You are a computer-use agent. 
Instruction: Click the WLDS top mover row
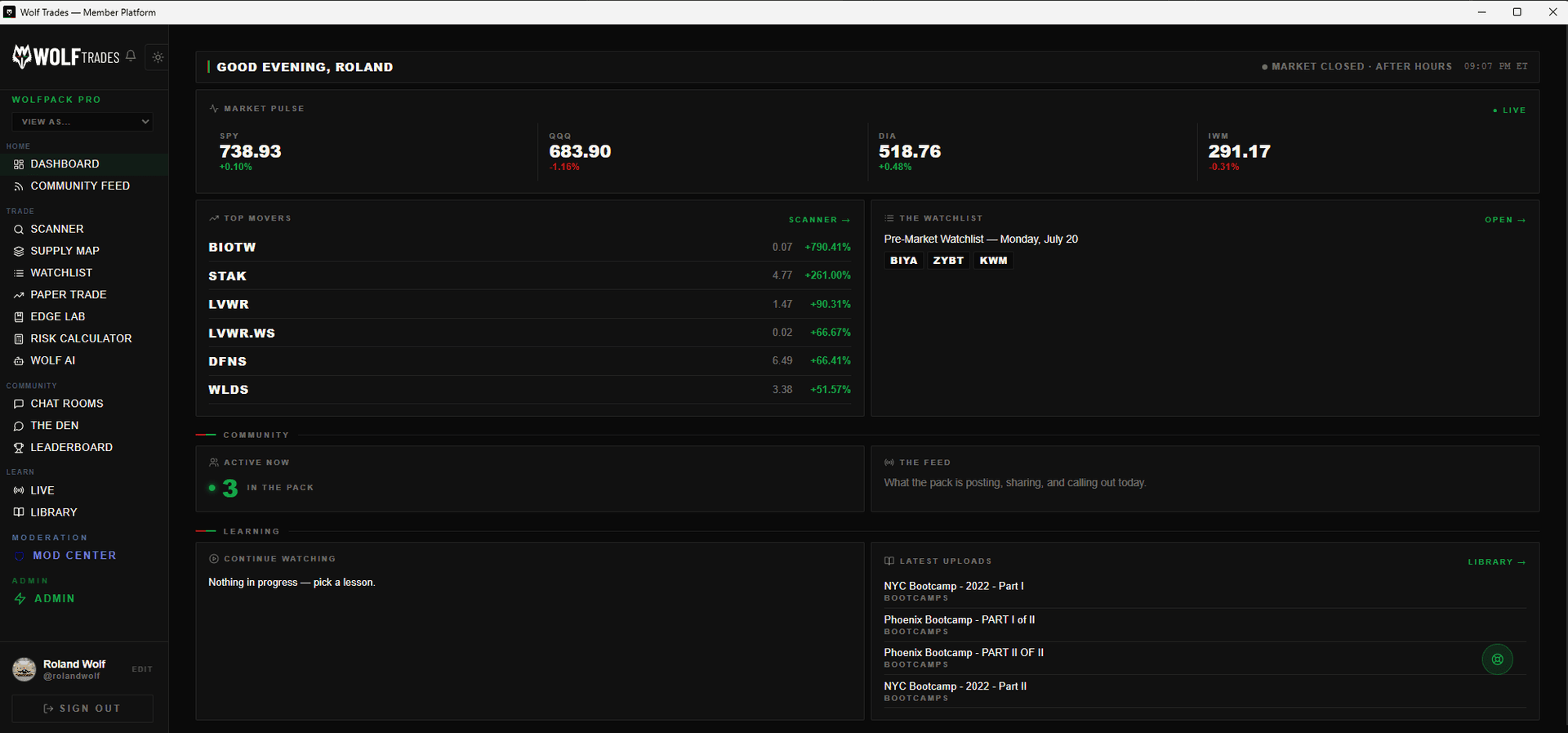(x=529, y=390)
